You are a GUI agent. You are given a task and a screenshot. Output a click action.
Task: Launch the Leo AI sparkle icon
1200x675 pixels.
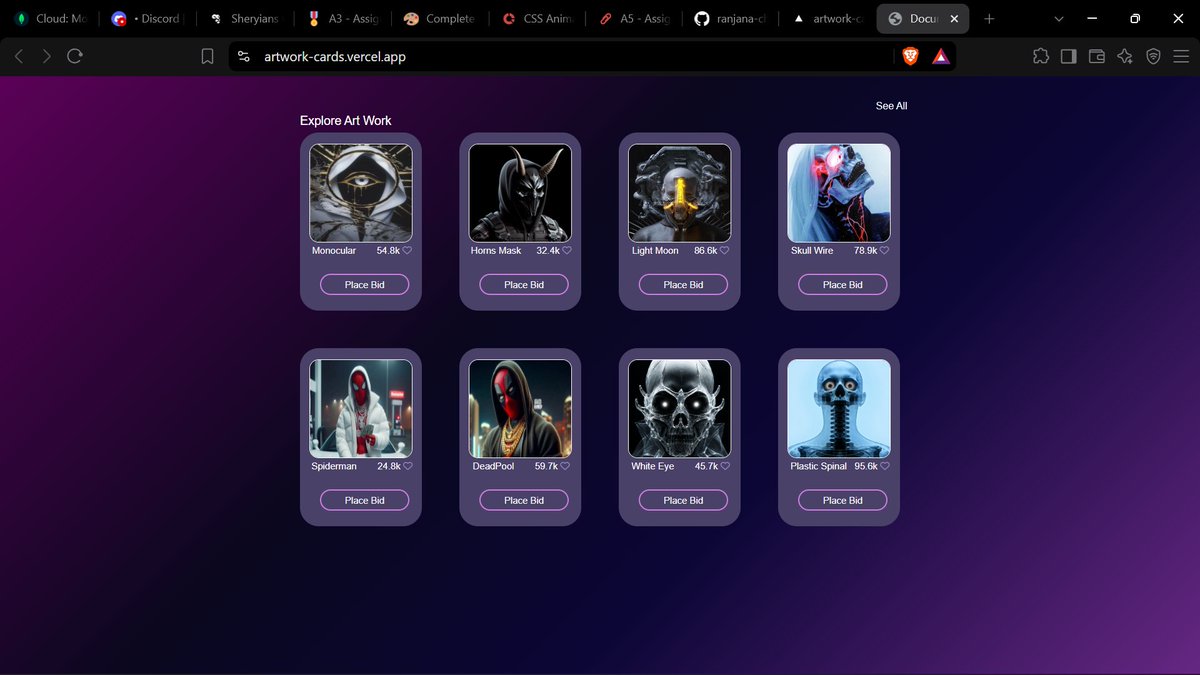[1125, 57]
